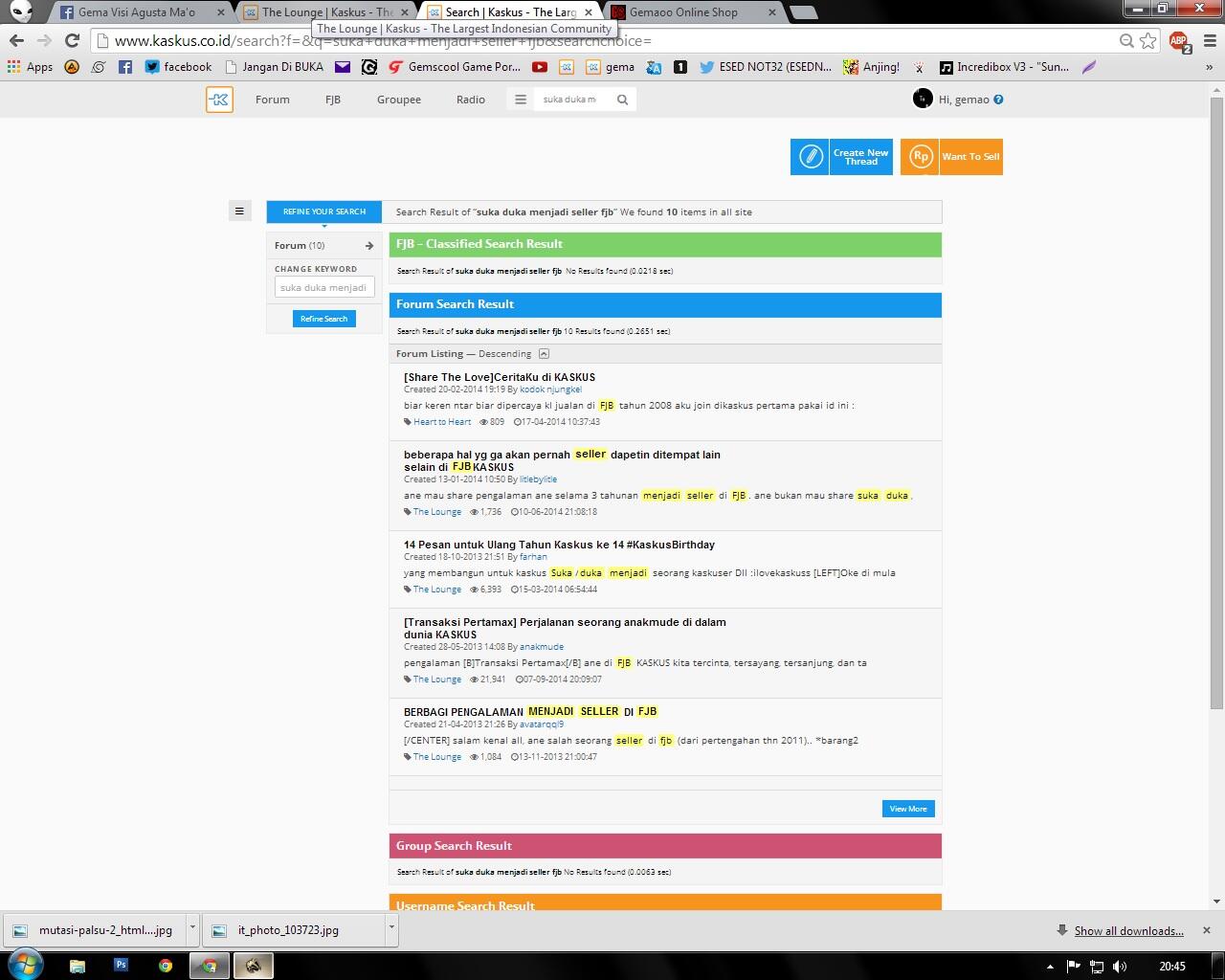Click the search magnifier in Kaskus navbar
Screen dimensions: 1225x980
pos(622,100)
